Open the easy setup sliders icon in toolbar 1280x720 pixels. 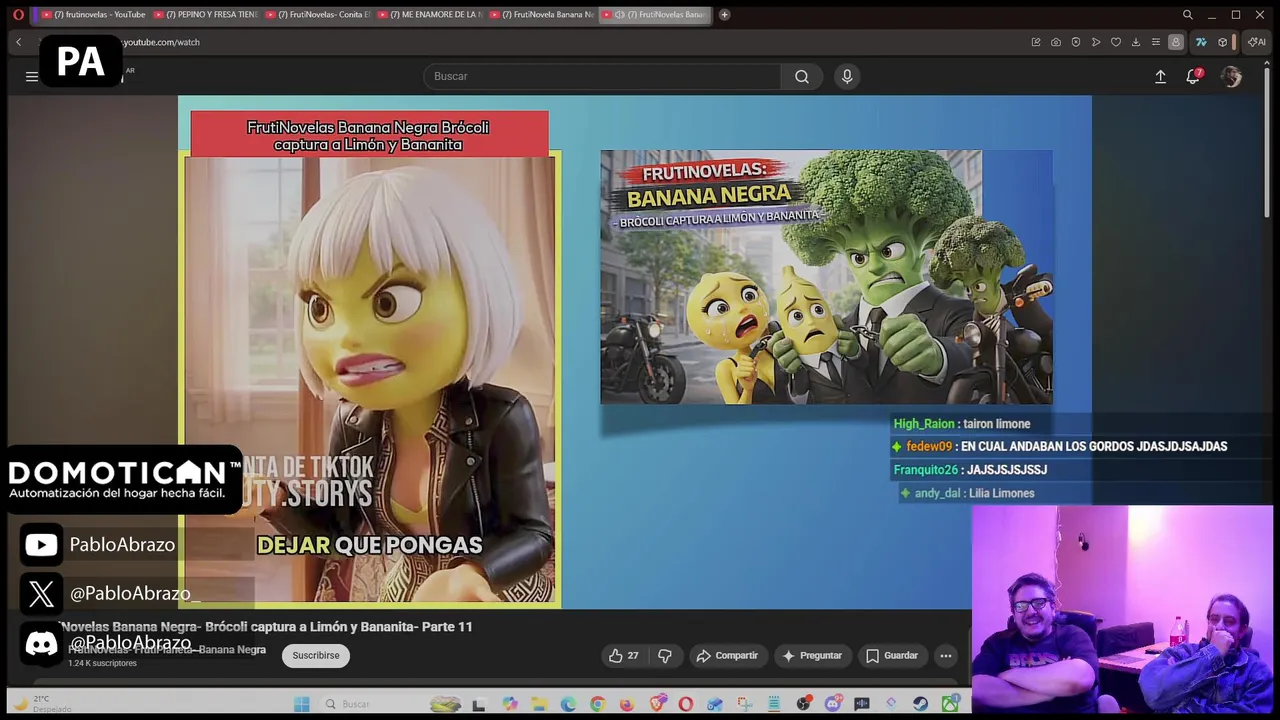point(1156,42)
